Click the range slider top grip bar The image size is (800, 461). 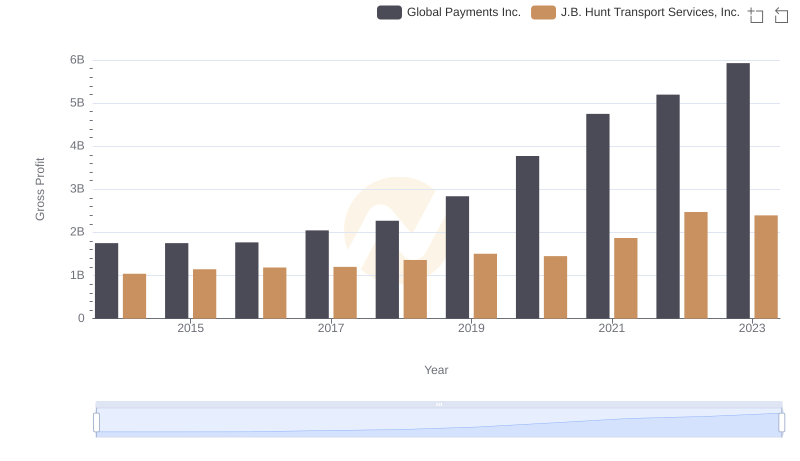click(x=439, y=404)
